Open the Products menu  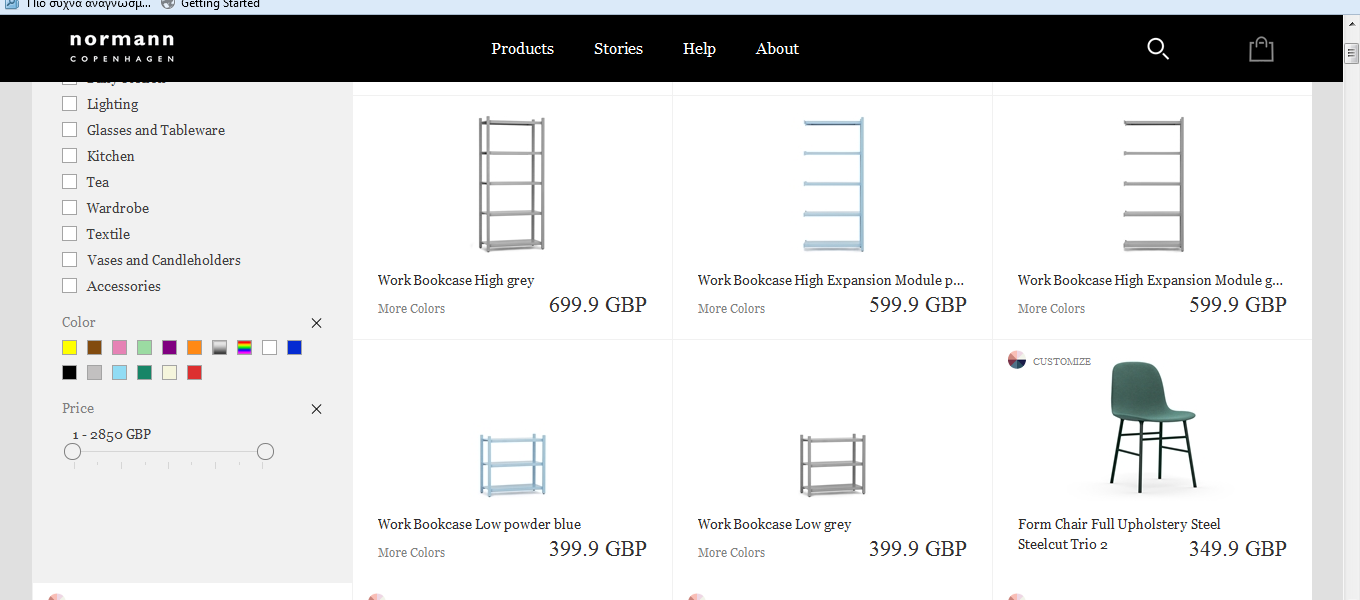coord(522,49)
